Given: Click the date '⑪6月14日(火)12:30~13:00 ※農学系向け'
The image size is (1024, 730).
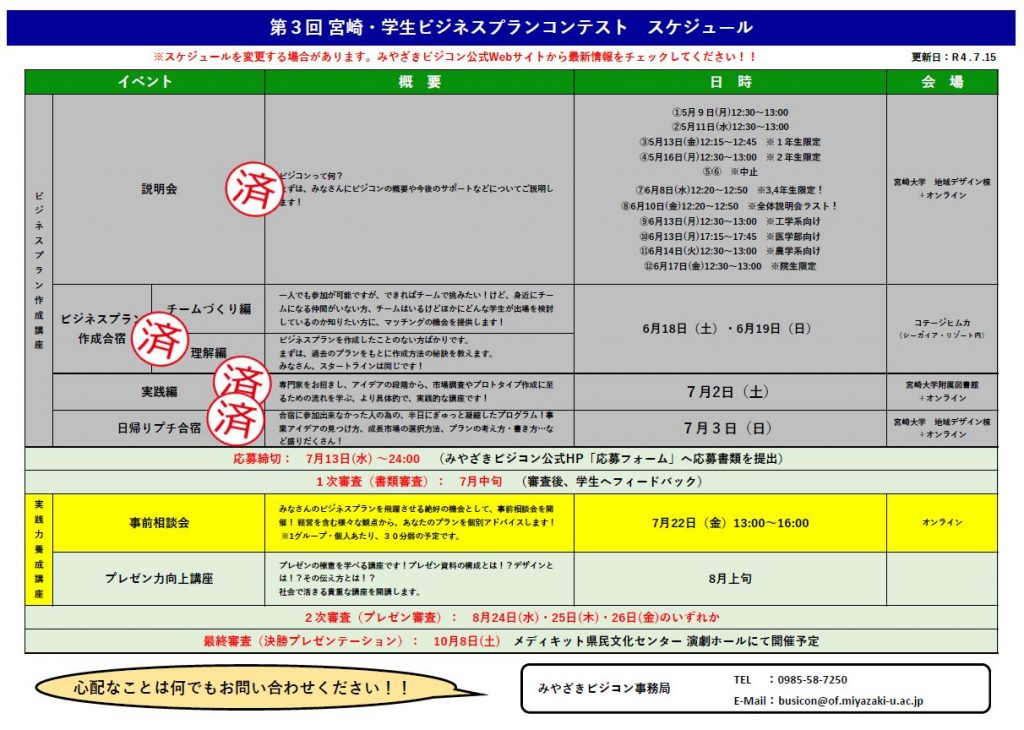Looking at the screenshot, I should (730, 251).
